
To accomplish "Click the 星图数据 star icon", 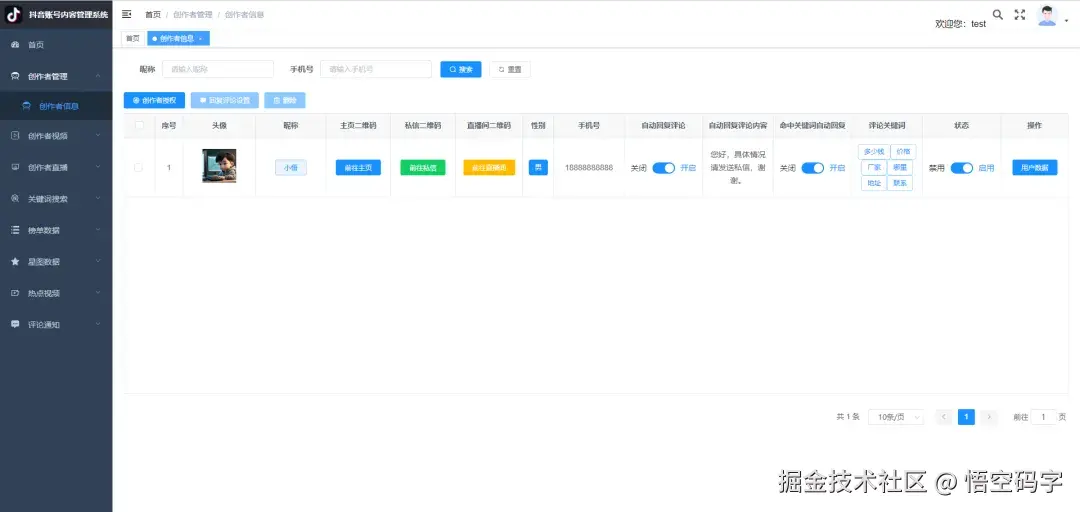I will (x=15, y=262).
